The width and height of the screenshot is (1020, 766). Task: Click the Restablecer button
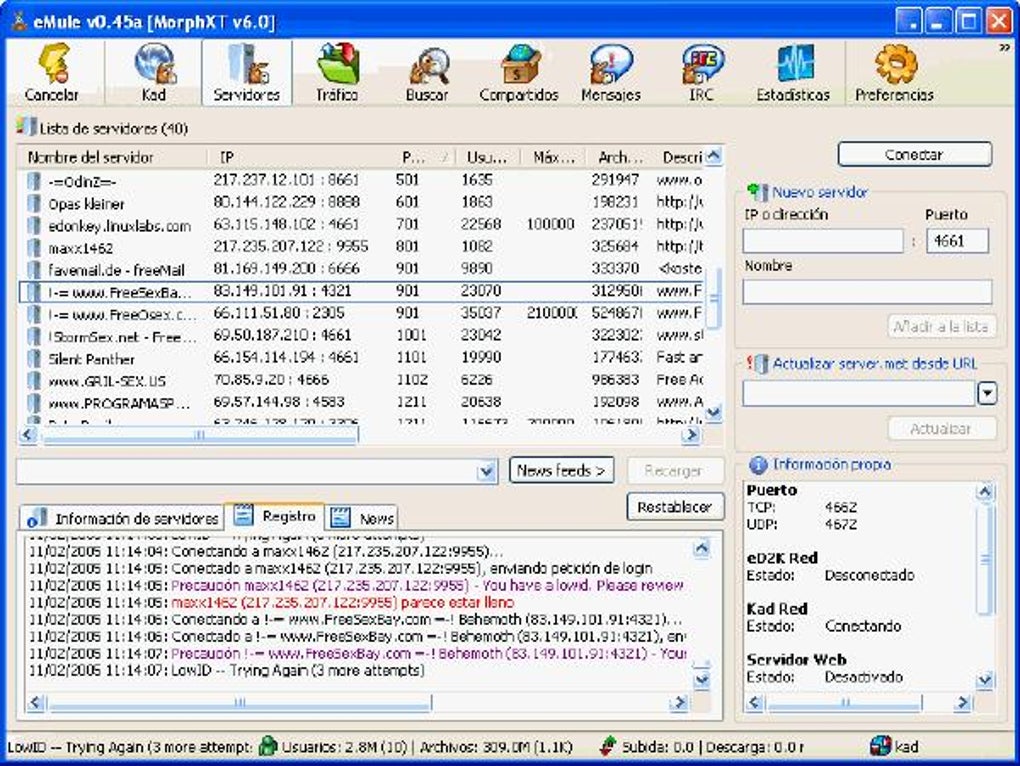click(675, 507)
